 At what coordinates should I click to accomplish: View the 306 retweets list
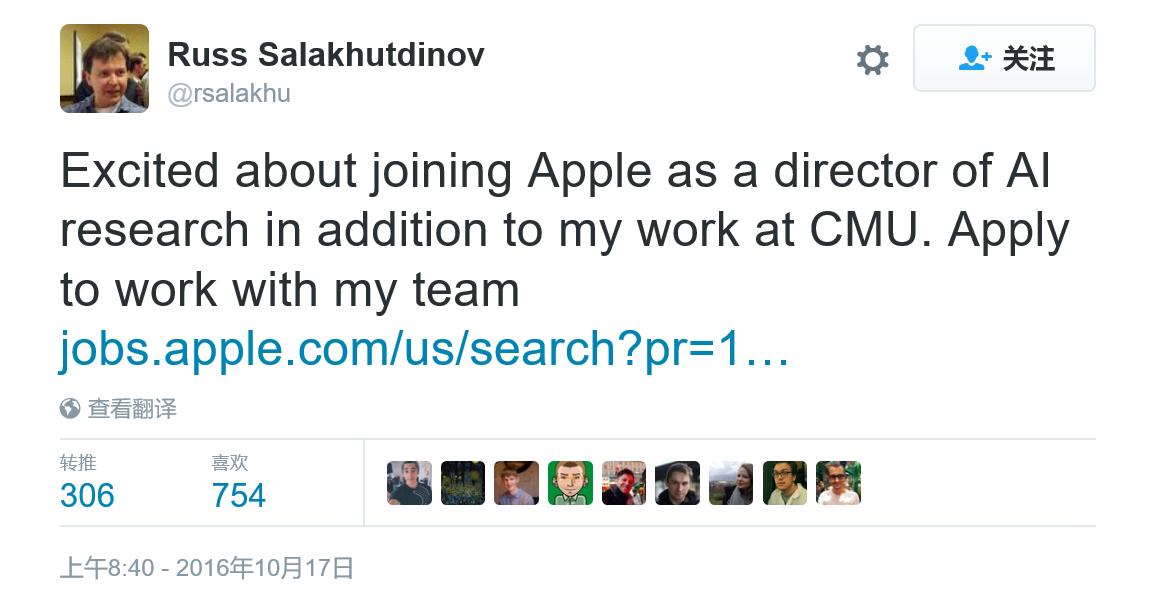tap(87, 495)
